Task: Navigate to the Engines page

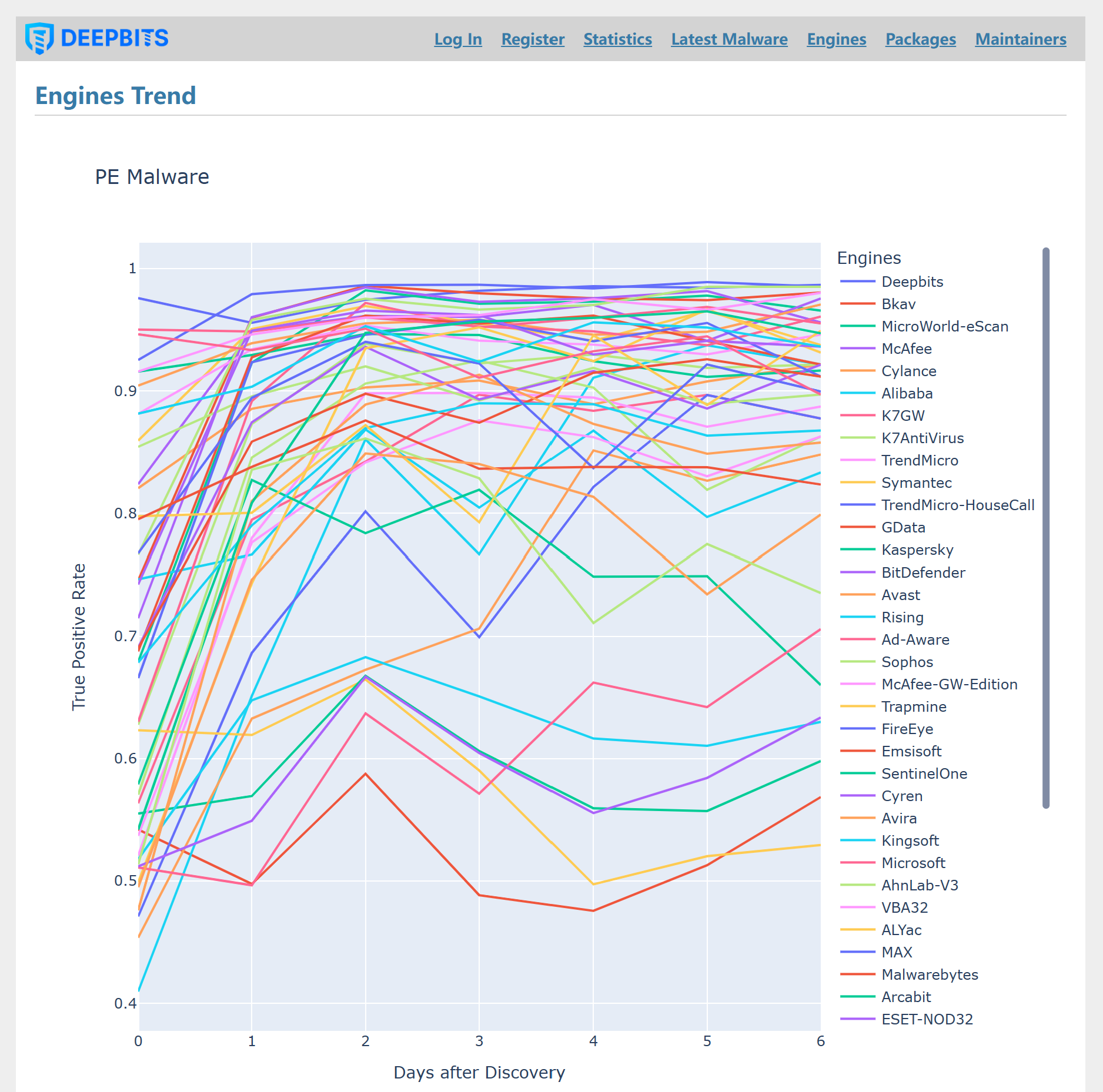Action: click(836, 39)
